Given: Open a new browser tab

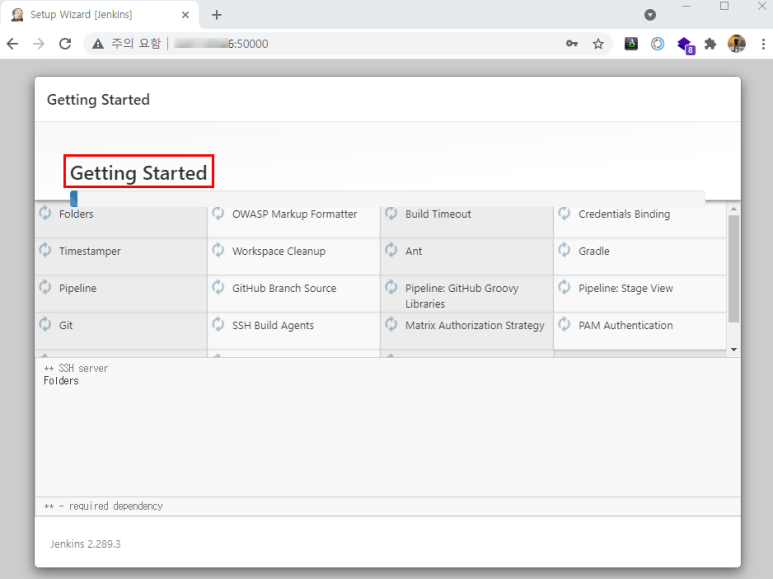Looking at the screenshot, I should (x=216, y=15).
